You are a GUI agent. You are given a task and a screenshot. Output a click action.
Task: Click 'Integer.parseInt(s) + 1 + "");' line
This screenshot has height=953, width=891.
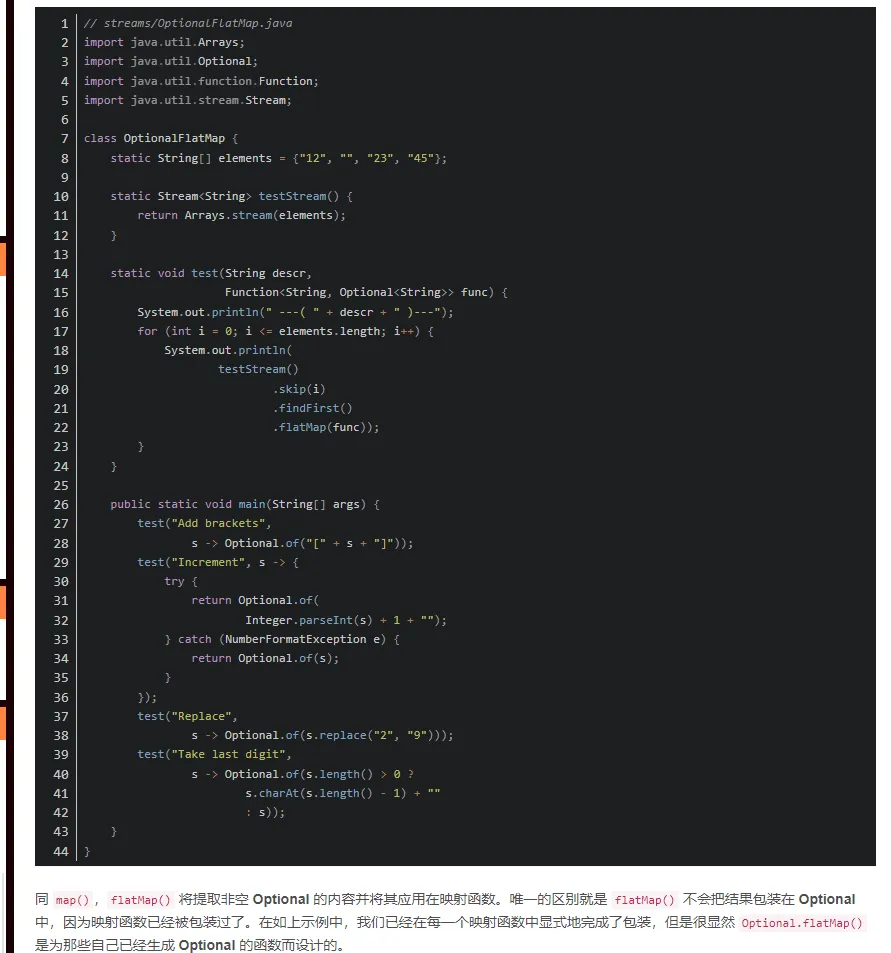coord(346,620)
